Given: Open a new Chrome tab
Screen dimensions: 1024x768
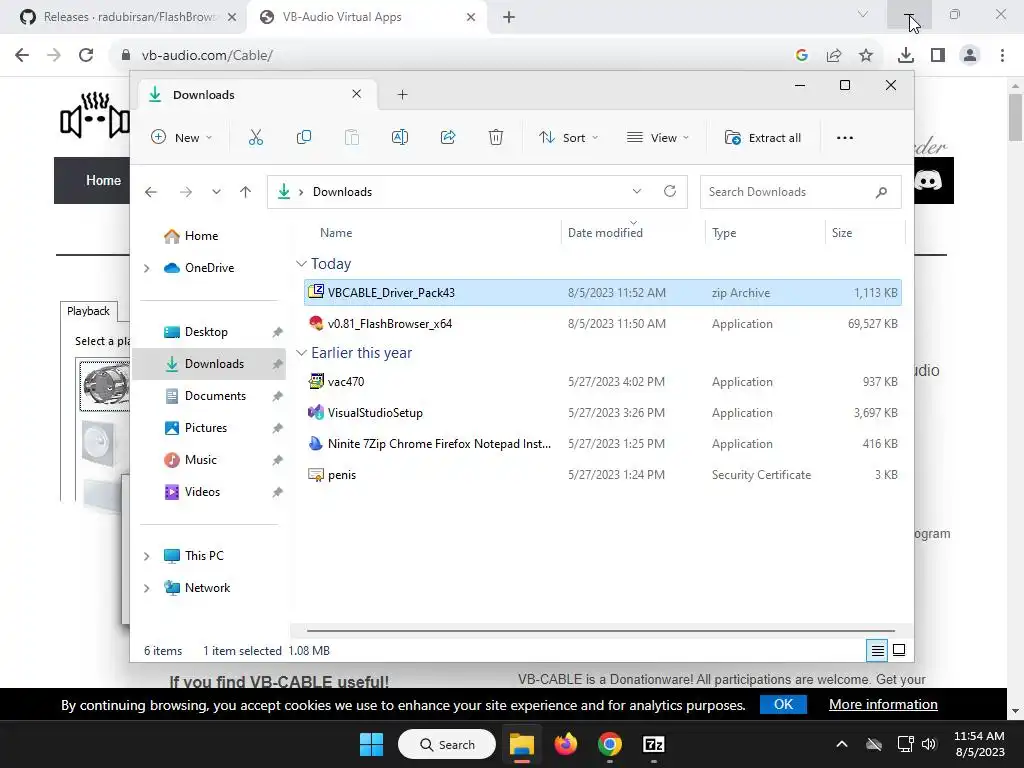Looking at the screenshot, I should tap(509, 17).
